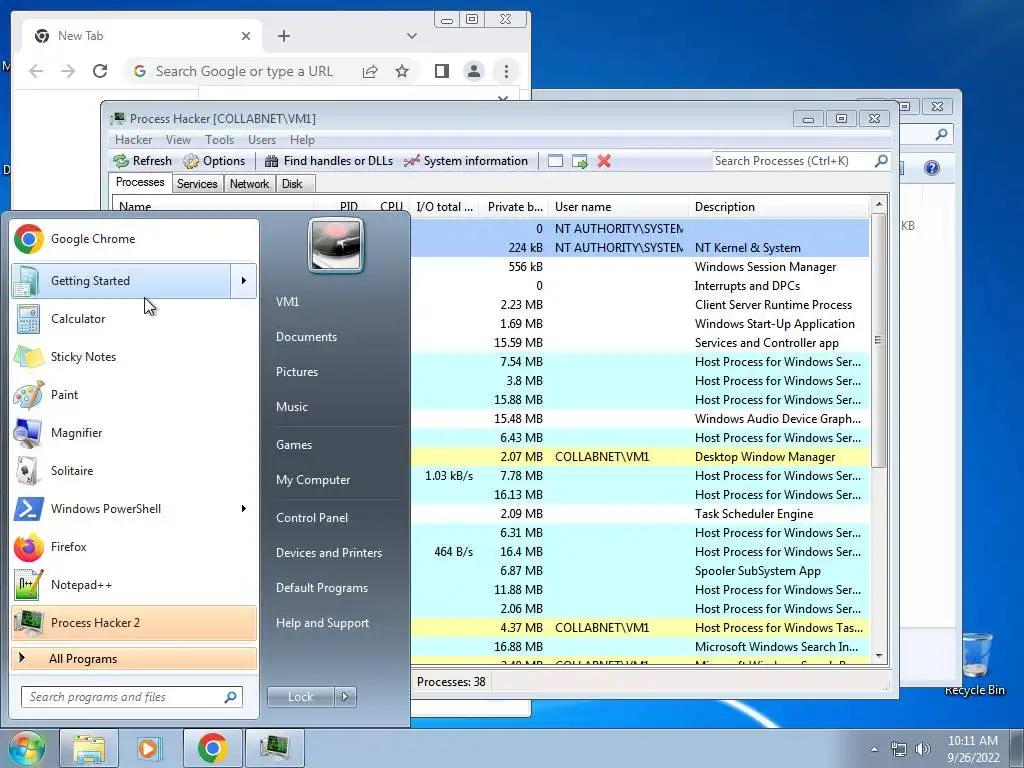Open Games from Start menu
Viewport: 1024px width, 768px height.
(294, 445)
